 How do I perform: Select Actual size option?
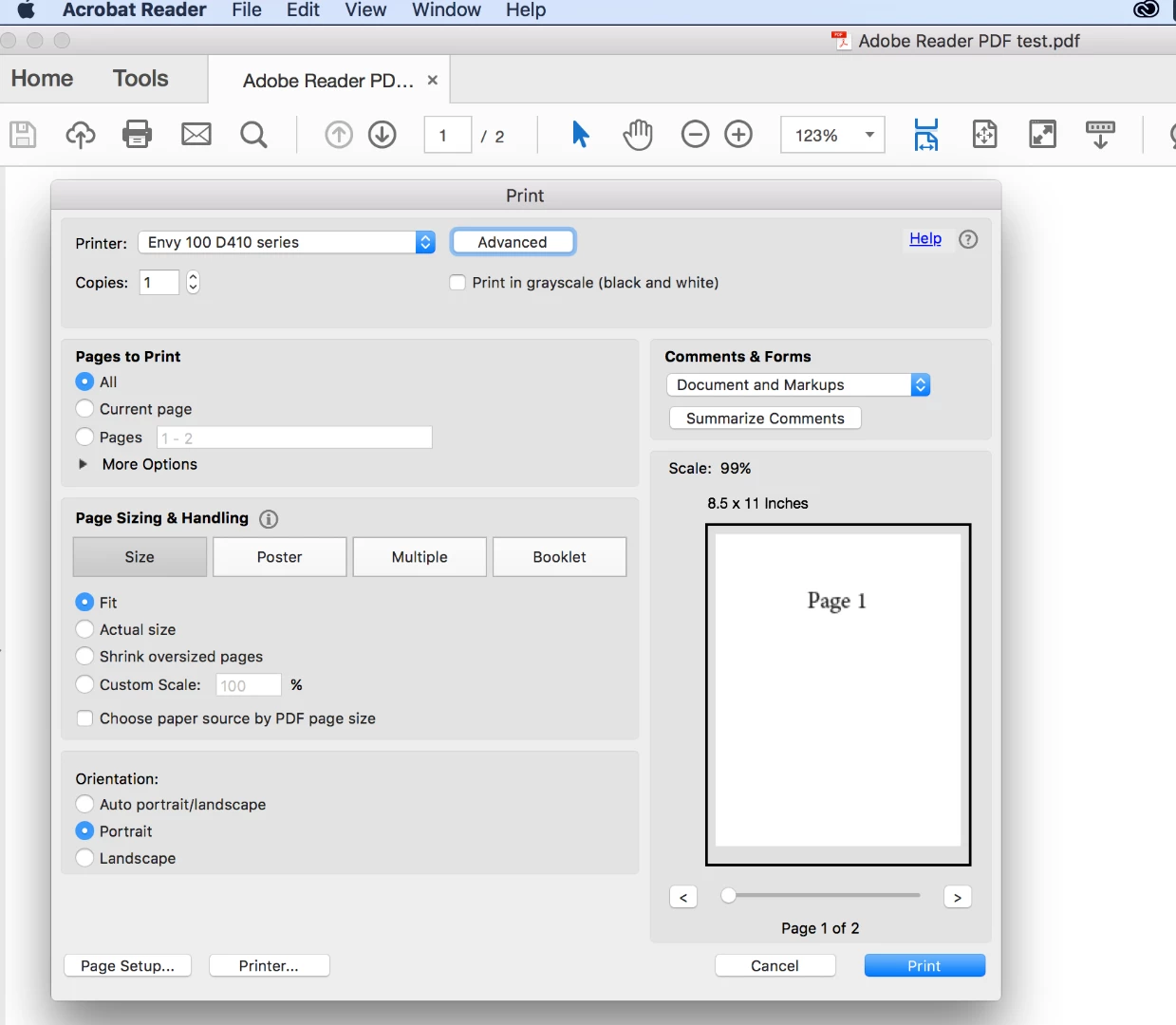84,629
